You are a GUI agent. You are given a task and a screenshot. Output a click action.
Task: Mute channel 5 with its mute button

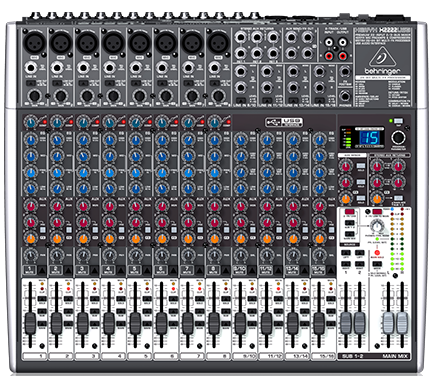tap(147, 270)
